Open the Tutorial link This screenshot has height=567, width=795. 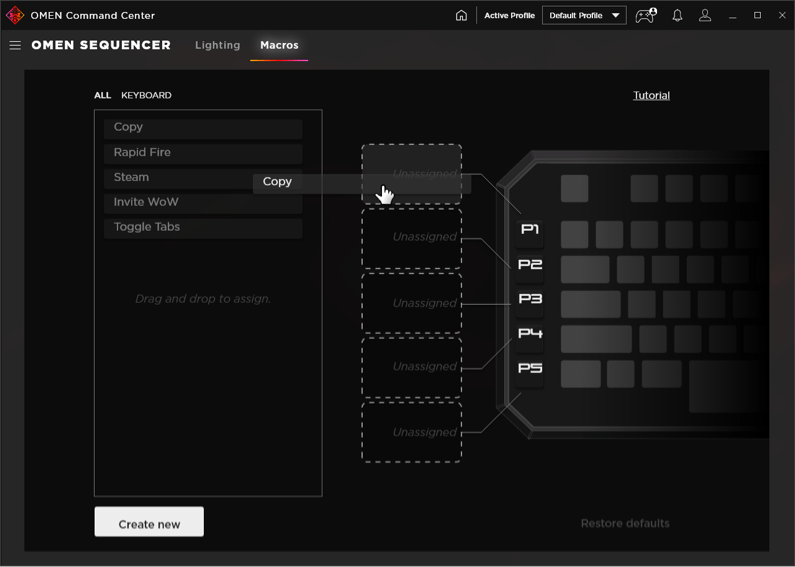[651, 95]
